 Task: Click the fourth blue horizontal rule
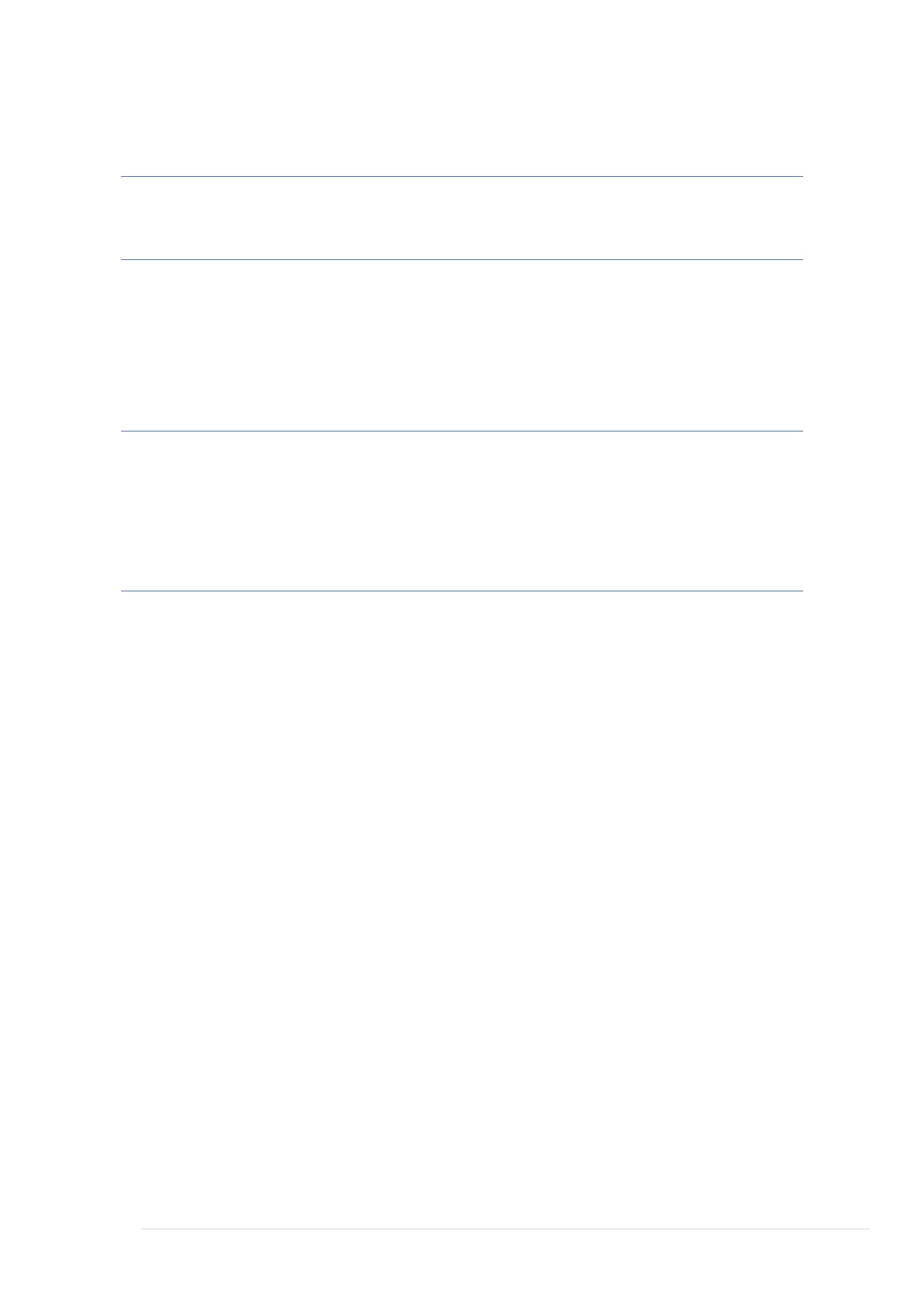(x=462, y=591)
